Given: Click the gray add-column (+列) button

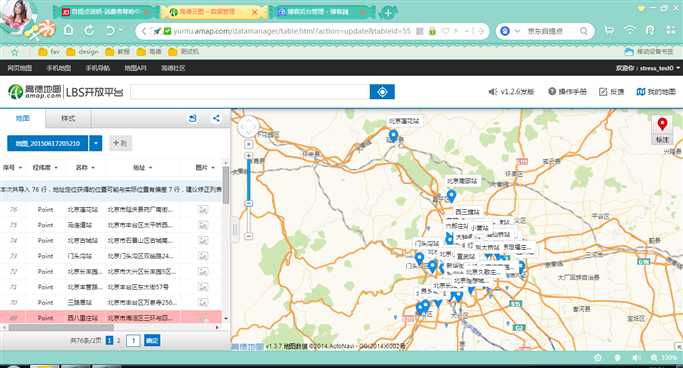Looking at the screenshot, I should coord(120,143).
